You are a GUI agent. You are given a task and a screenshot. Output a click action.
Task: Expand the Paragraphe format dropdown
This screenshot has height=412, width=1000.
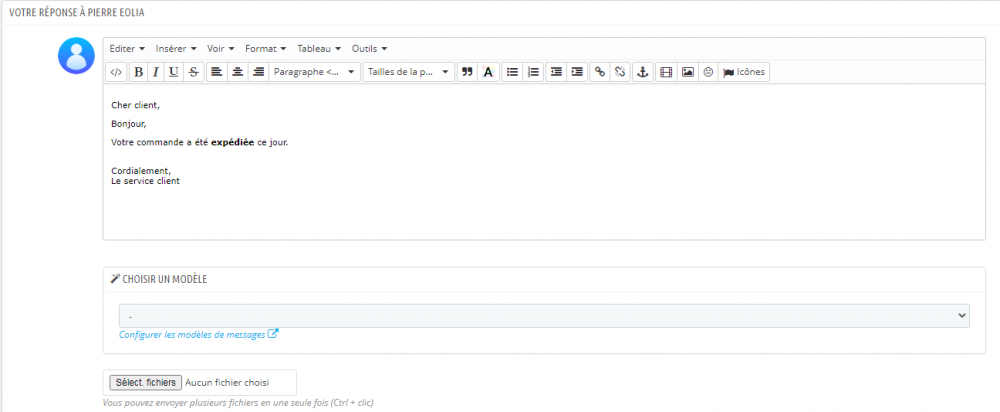(x=314, y=72)
